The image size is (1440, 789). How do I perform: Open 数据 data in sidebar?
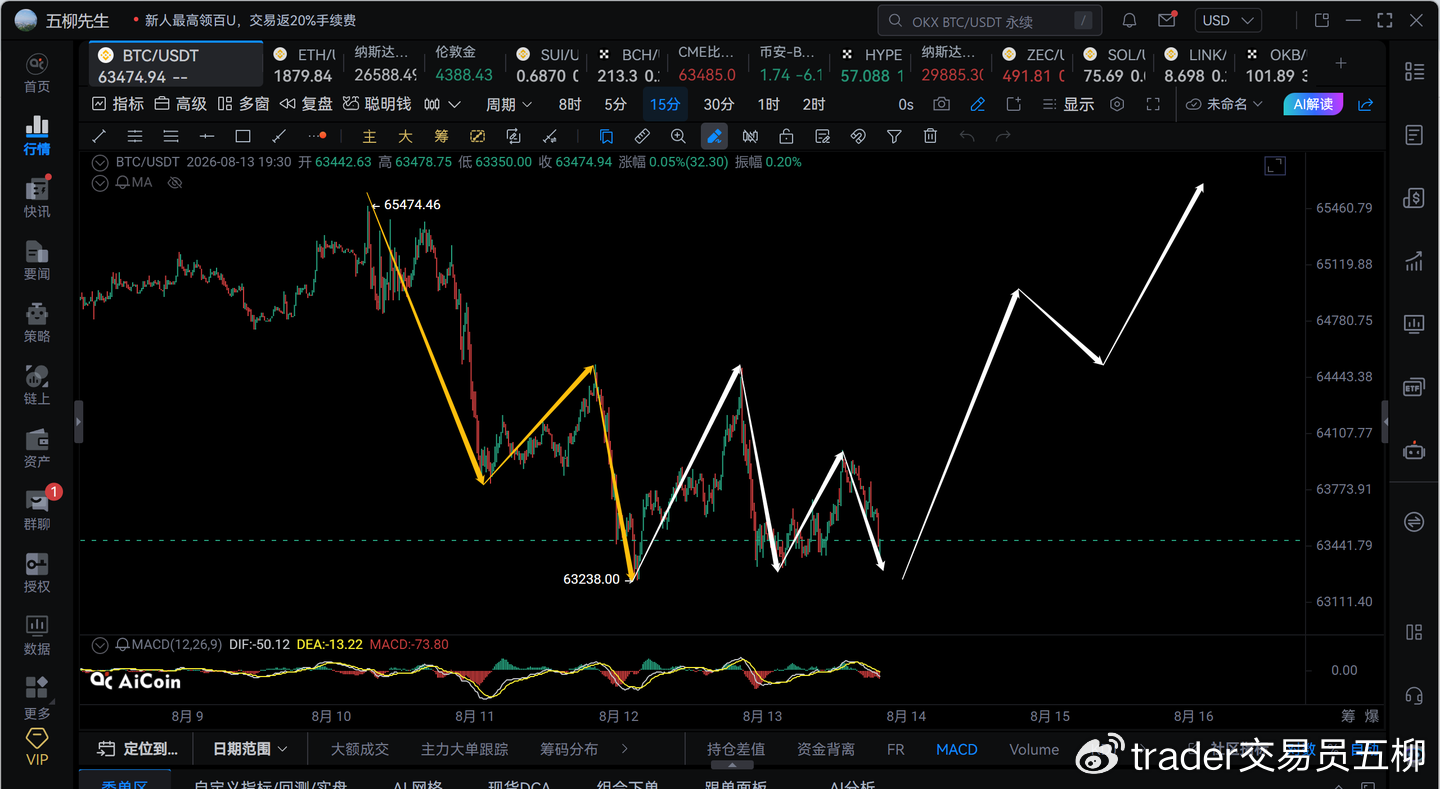37,635
